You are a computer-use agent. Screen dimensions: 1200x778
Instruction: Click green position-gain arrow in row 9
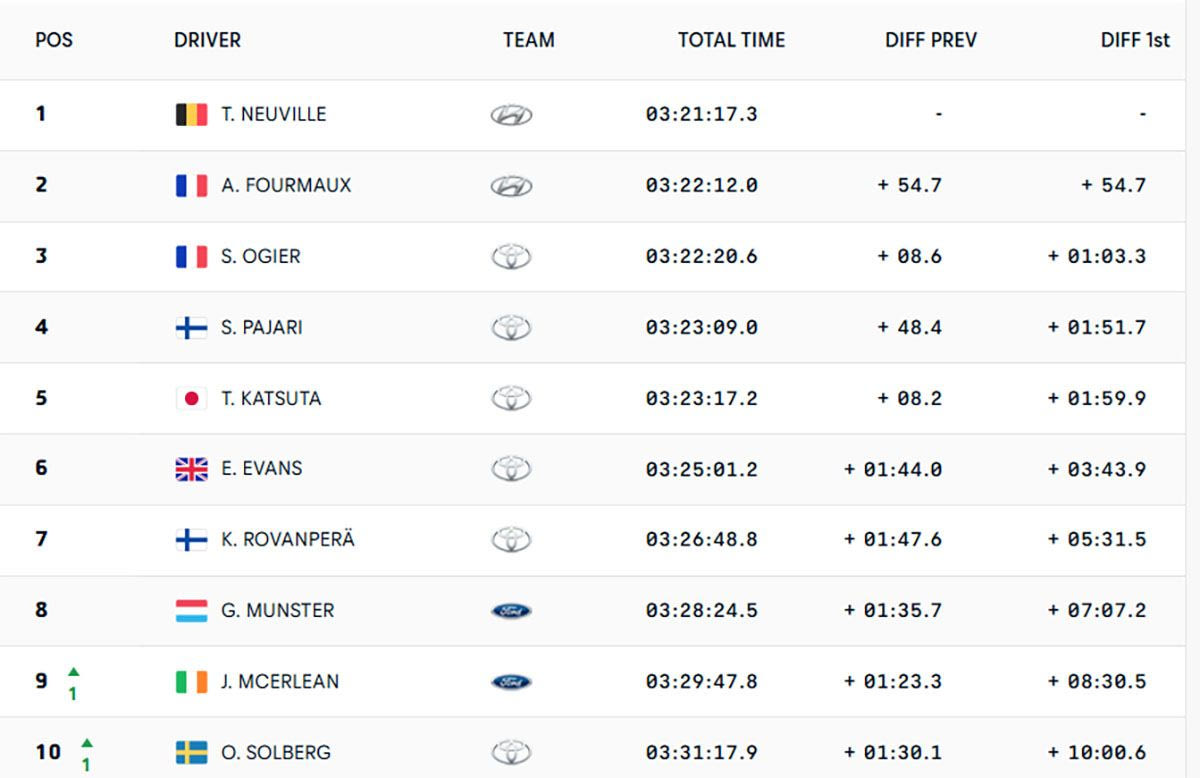(73, 672)
